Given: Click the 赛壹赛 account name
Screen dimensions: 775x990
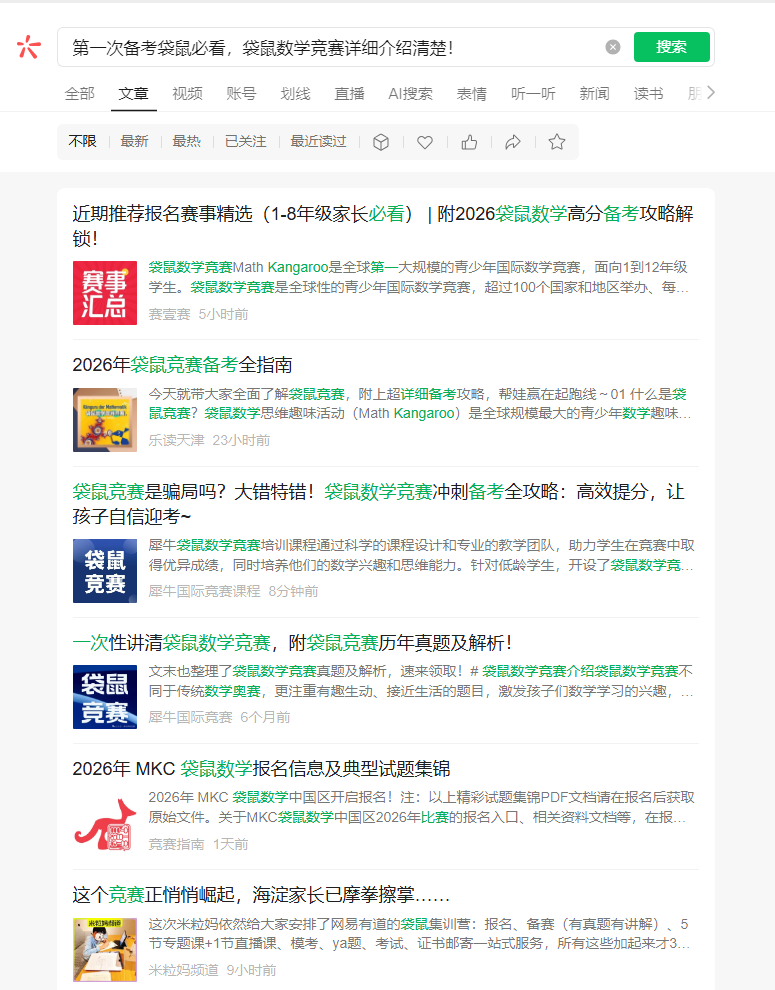Looking at the screenshot, I should pyautogui.click(x=169, y=314).
